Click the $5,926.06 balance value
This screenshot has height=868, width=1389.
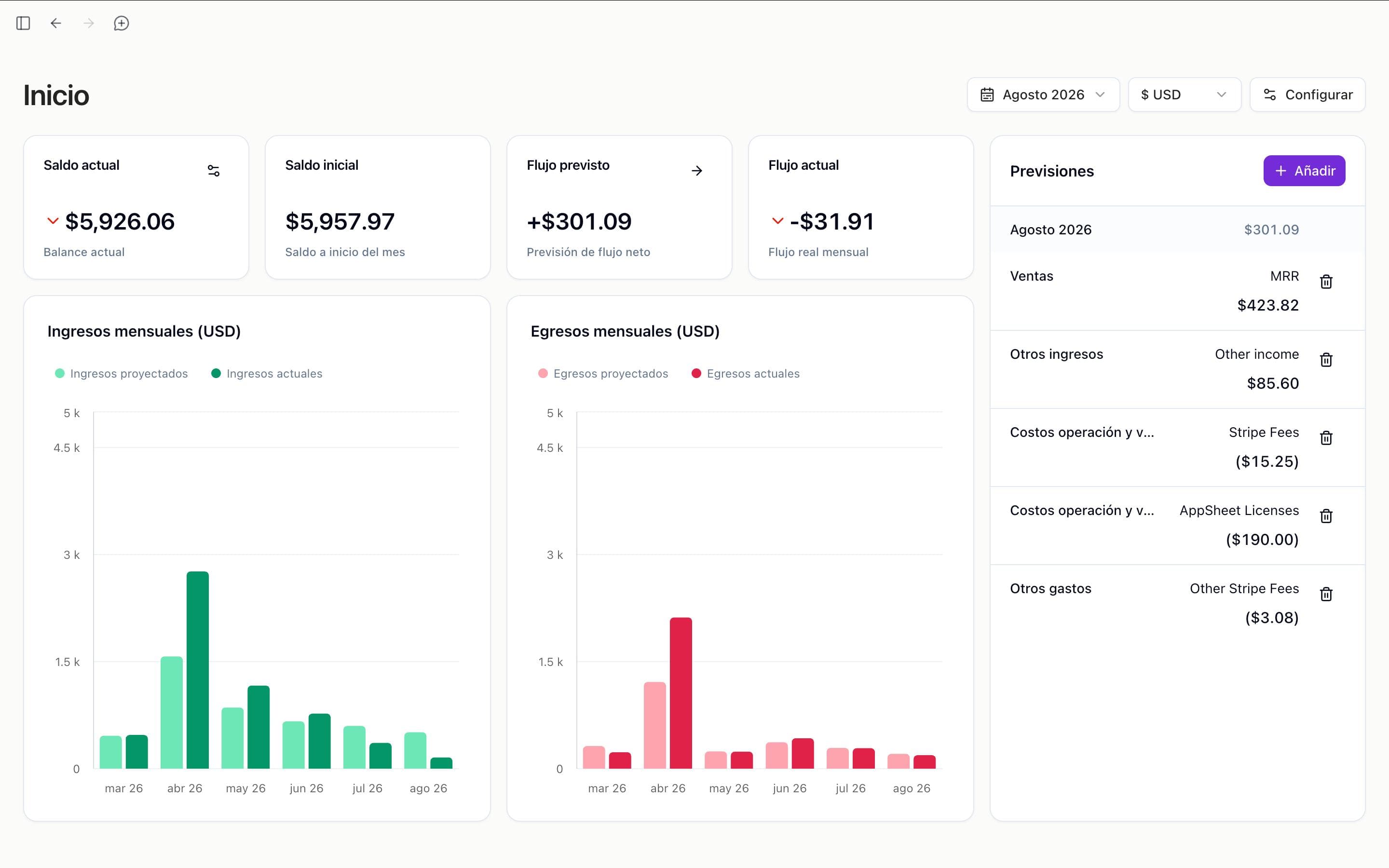click(x=120, y=222)
